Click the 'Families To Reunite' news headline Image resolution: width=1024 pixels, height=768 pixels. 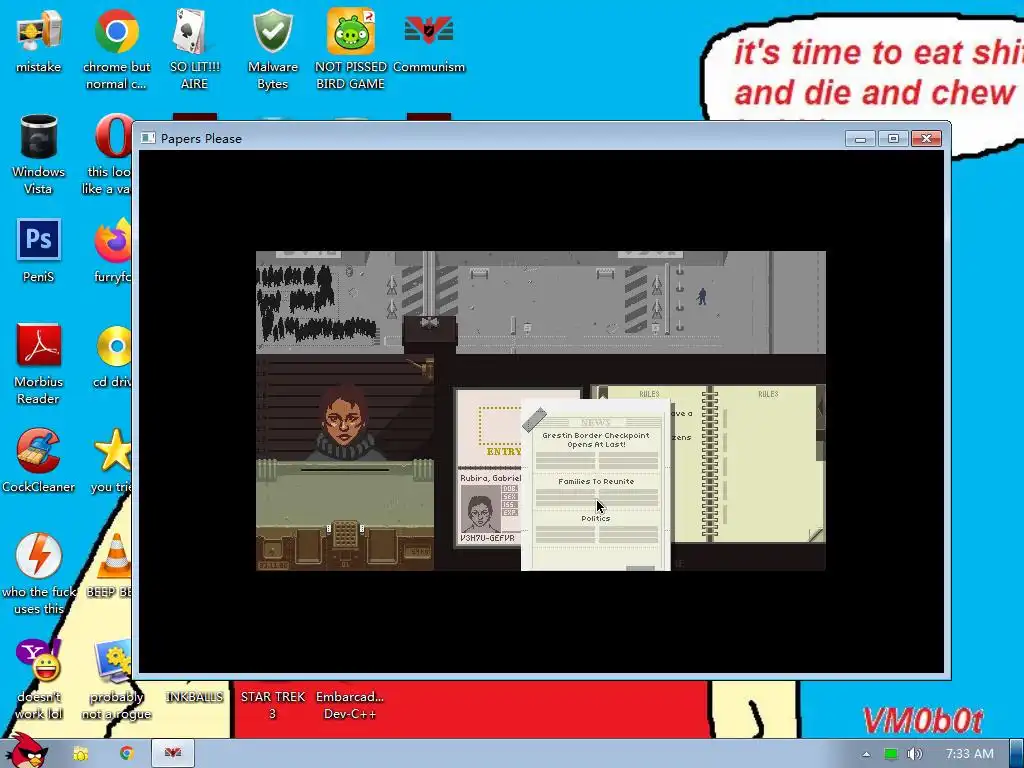[596, 481]
